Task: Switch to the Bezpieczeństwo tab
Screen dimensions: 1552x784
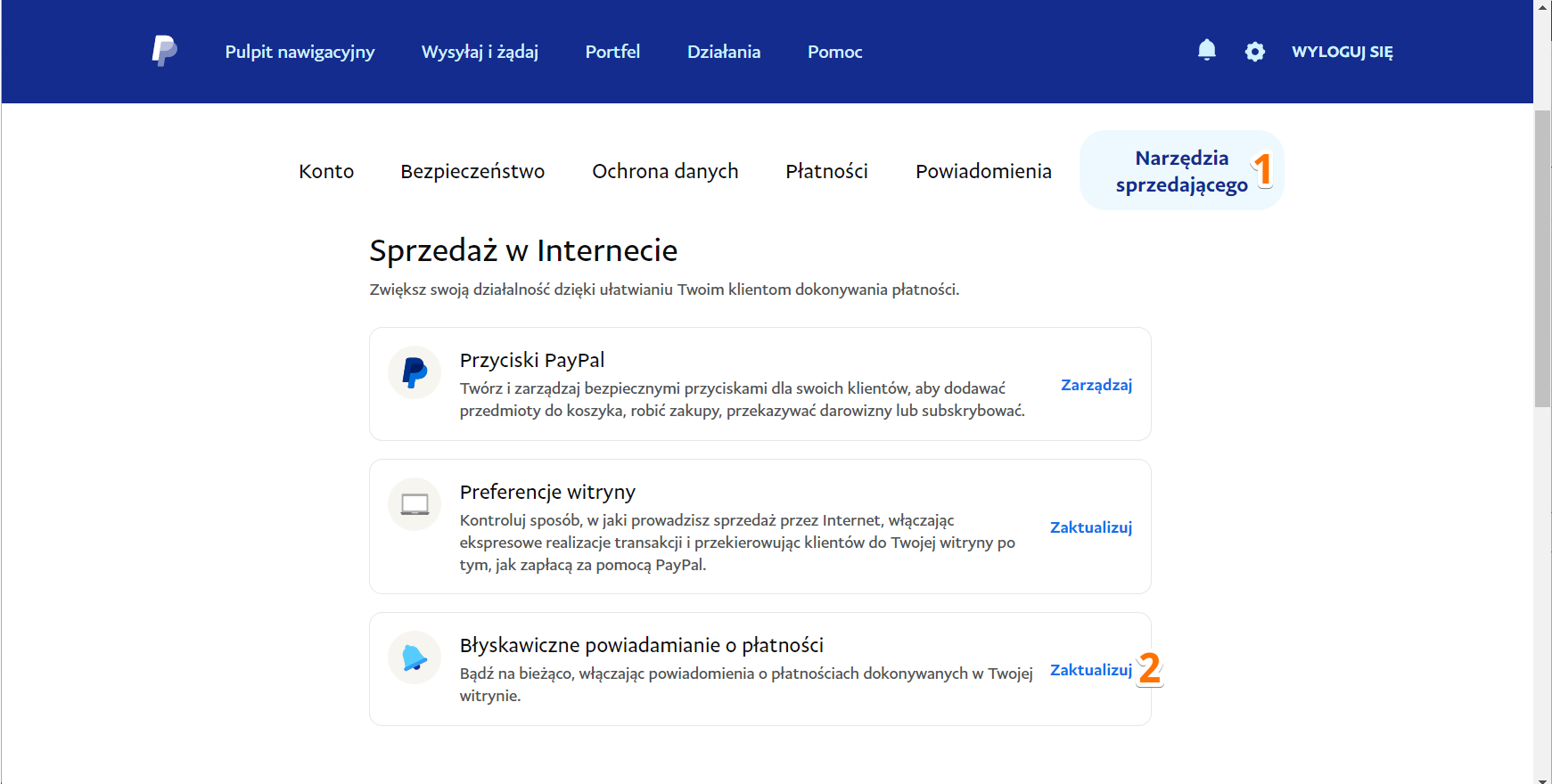Action: (x=472, y=171)
